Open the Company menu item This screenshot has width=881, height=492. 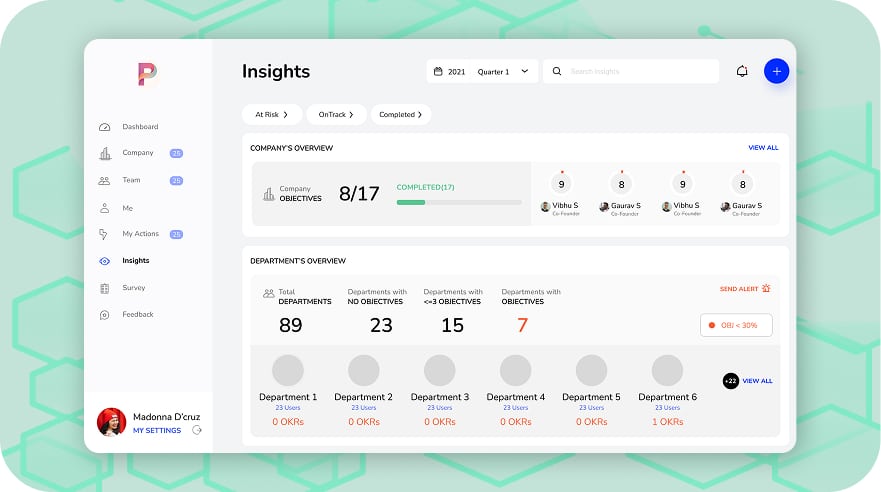click(x=138, y=153)
